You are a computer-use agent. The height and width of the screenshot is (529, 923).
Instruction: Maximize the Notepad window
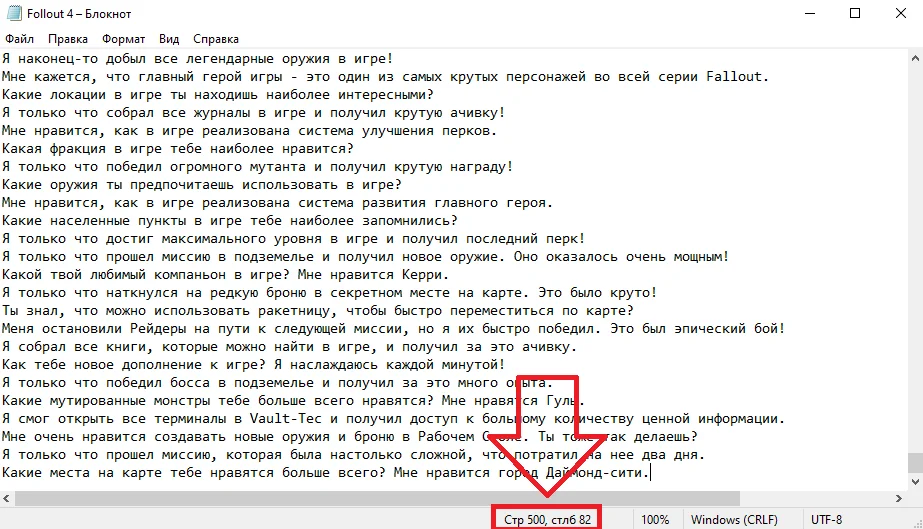pyautogui.click(x=855, y=13)
